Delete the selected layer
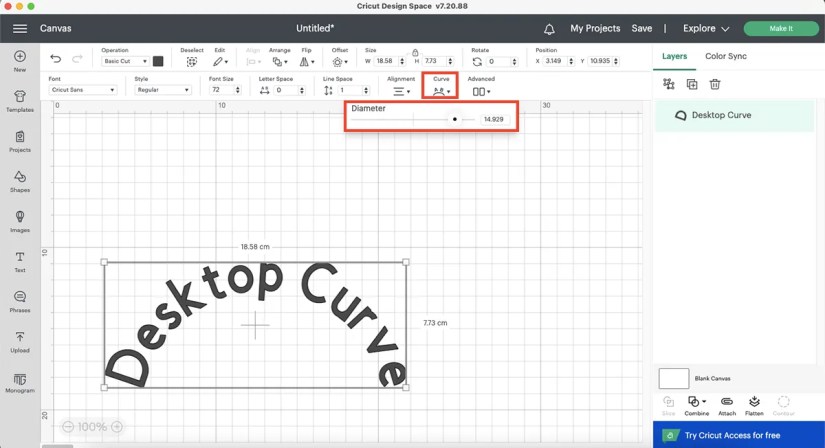Viewport: 825px width, 448px height. pyautogui.click(x=715, y=84)
